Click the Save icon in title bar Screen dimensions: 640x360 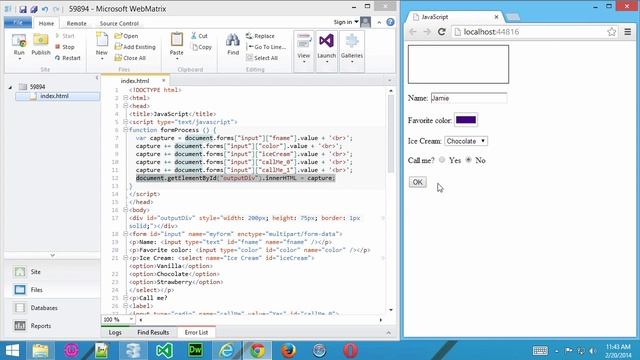(x=23, y=9)
